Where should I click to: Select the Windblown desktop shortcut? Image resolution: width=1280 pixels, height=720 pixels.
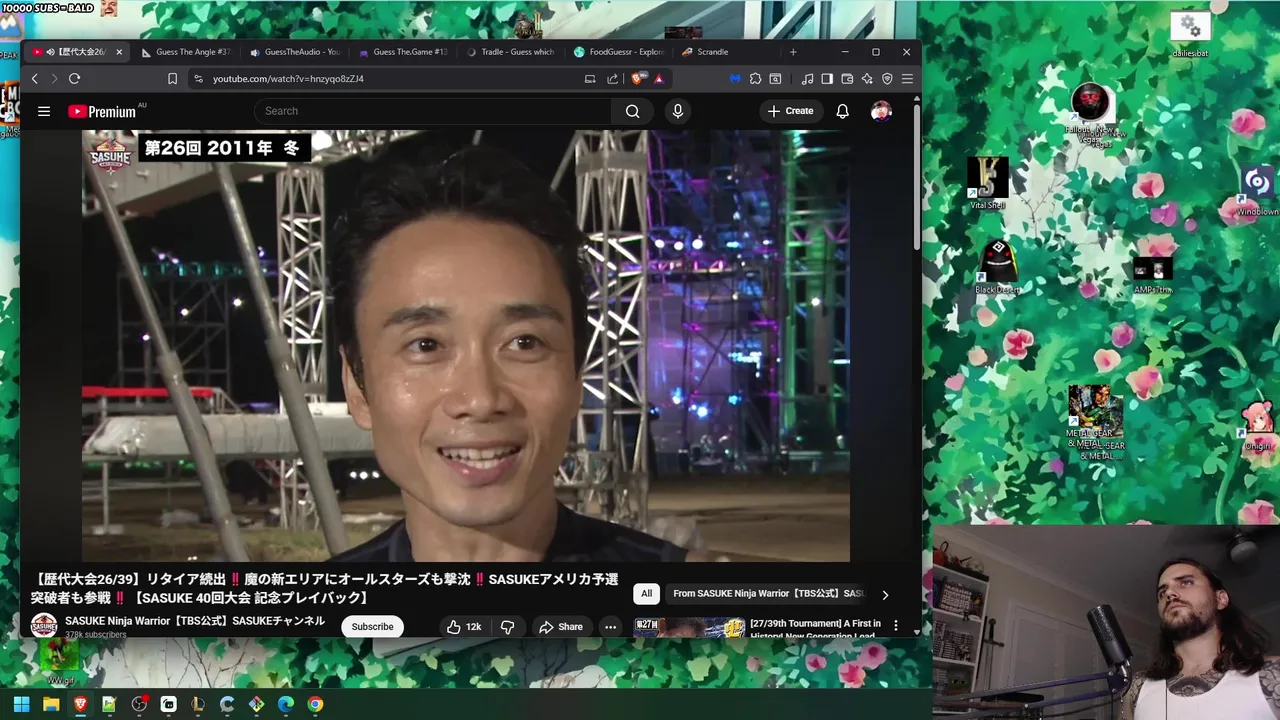click(x=1257, y=190)
